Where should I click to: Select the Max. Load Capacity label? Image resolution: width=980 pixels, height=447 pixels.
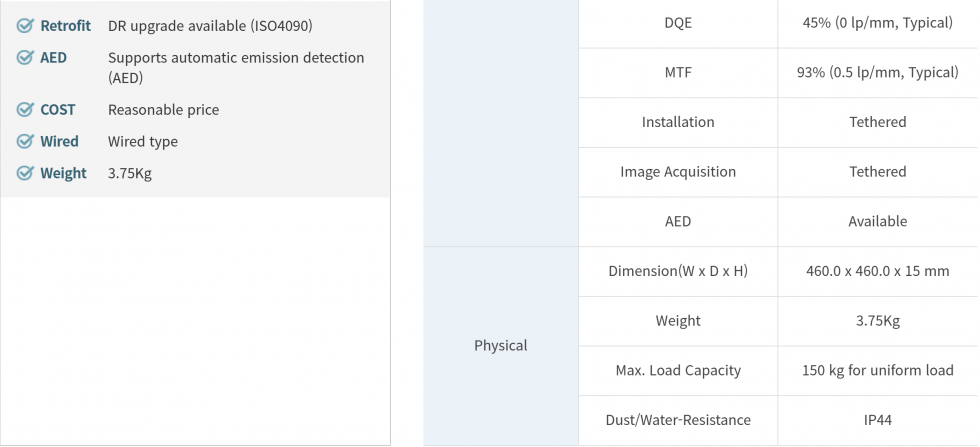tap(678, 371)
